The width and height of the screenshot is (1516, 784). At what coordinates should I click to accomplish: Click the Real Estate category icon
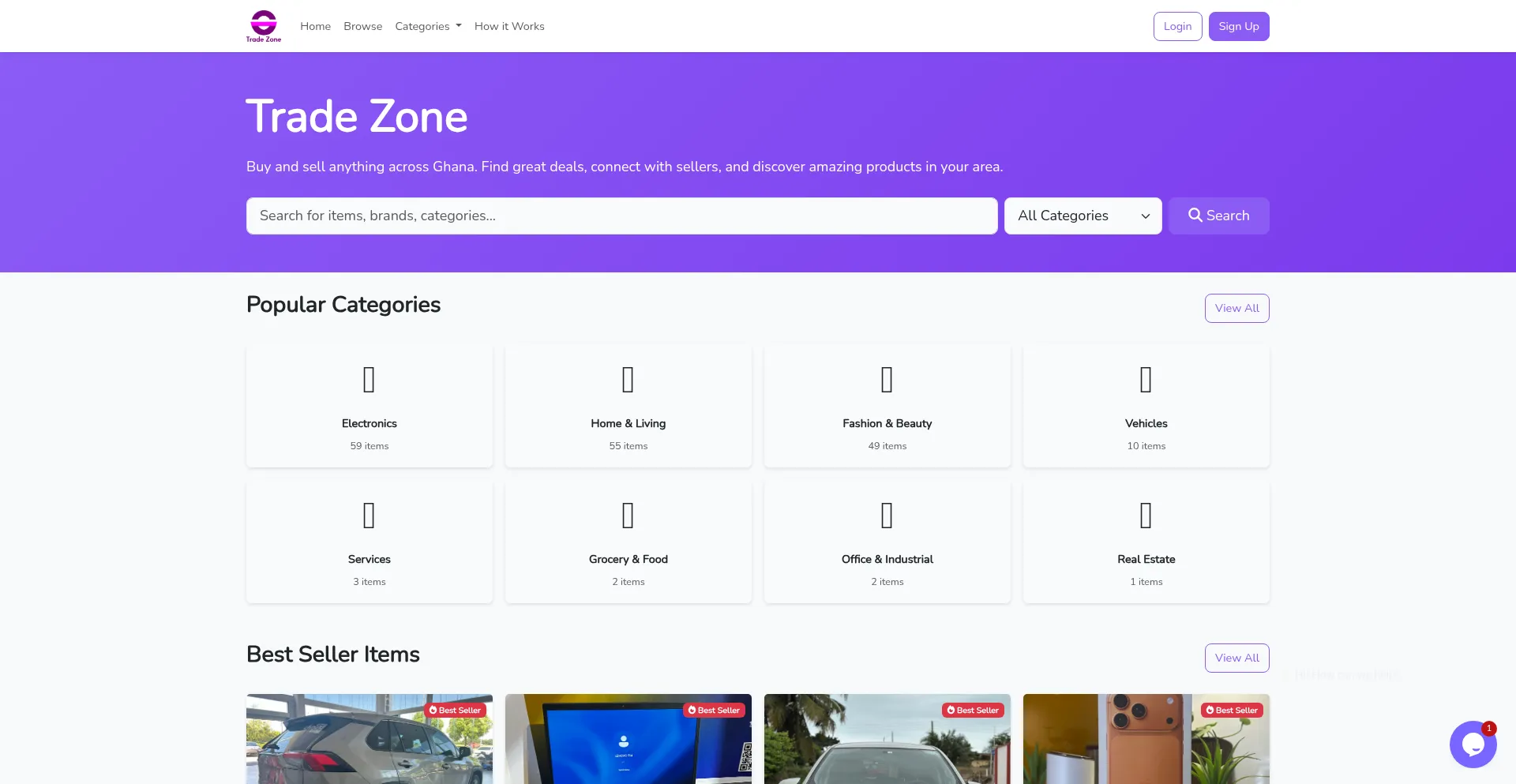[1146, 516]
